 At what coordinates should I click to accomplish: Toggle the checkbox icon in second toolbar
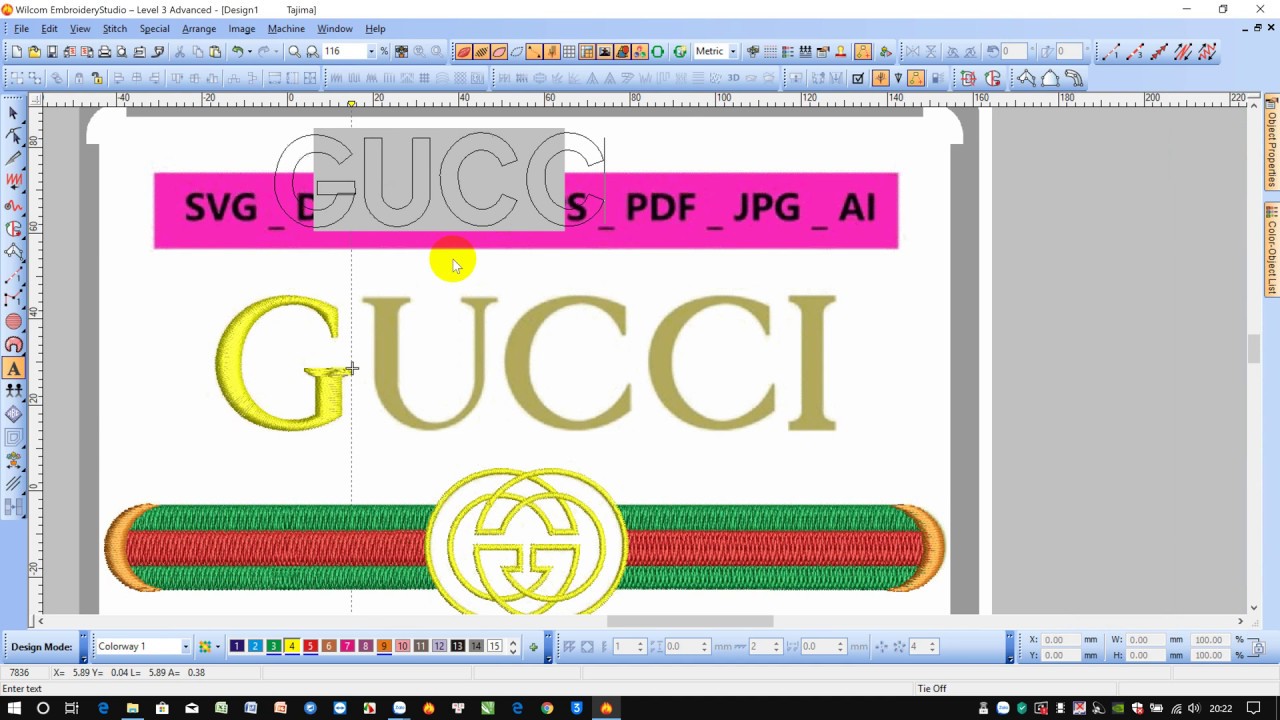(858, 78)
